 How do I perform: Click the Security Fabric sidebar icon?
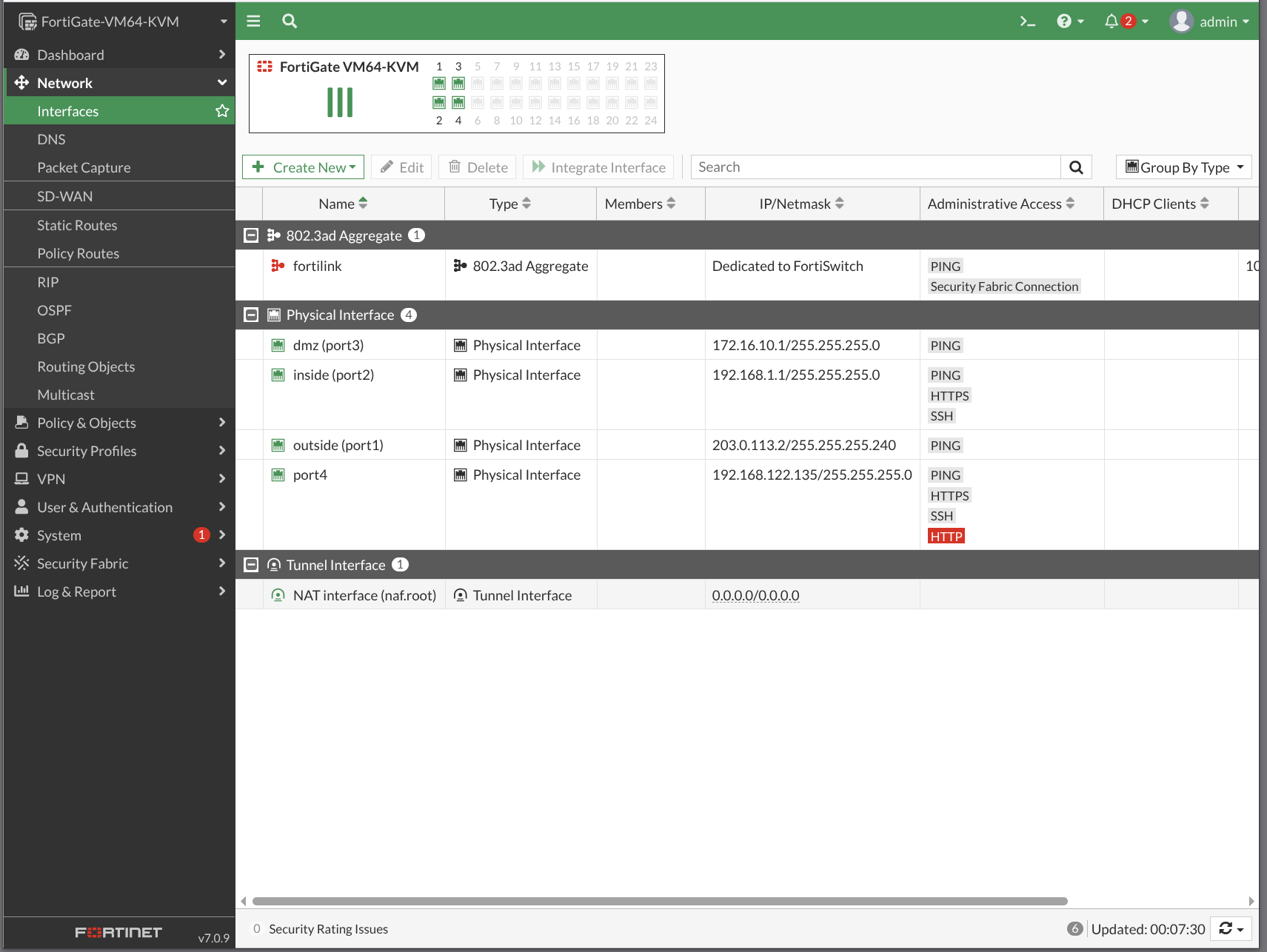coord(21,563)
